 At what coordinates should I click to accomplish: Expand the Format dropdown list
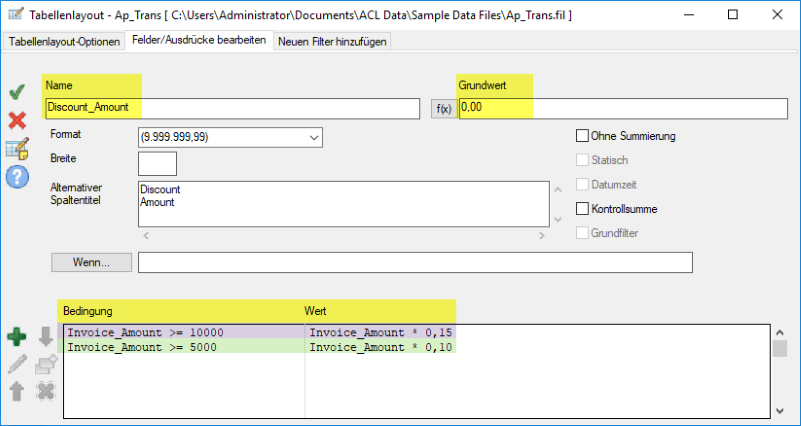[x=314, y=137]
